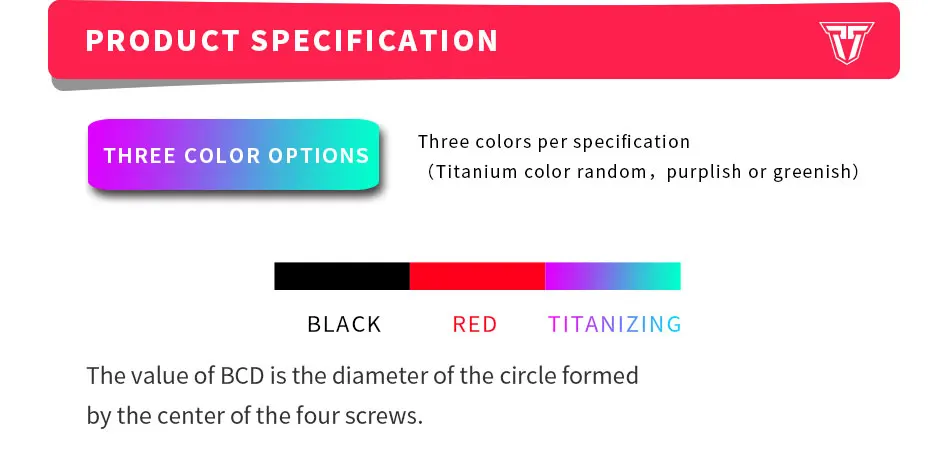Click the words 'purplish or greenish' in the note

click(760, 172)
